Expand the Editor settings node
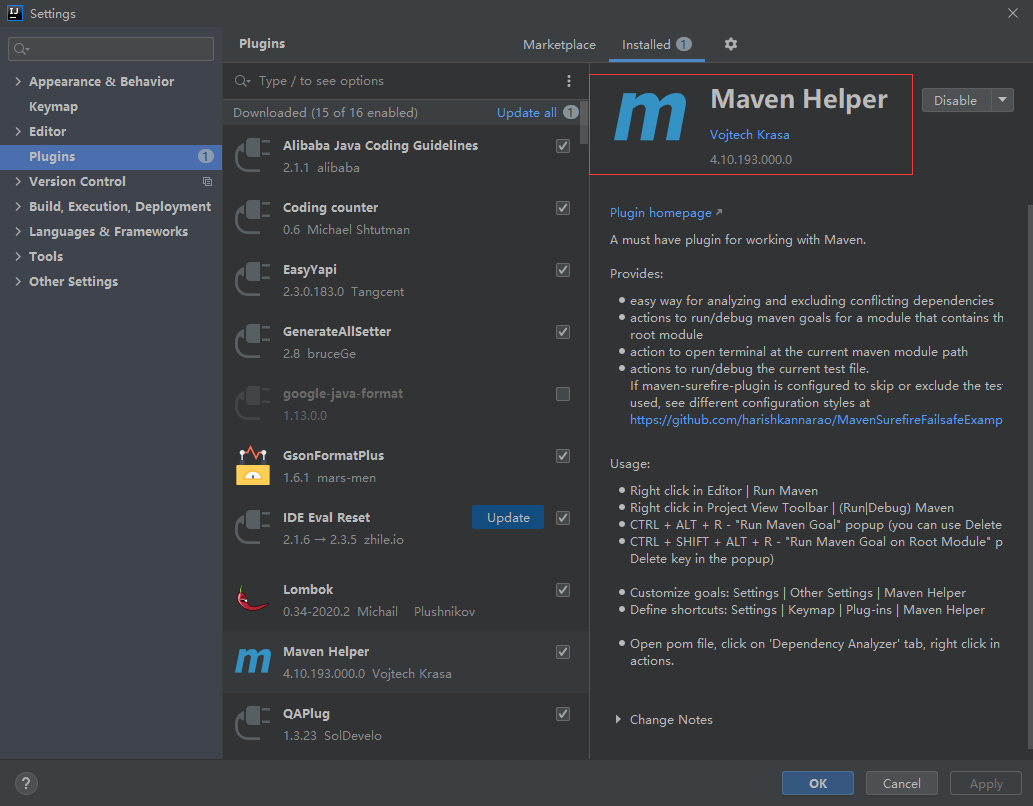Image resolution: width=1033 pixels, height=806 pixels. (x=18, y=131)
